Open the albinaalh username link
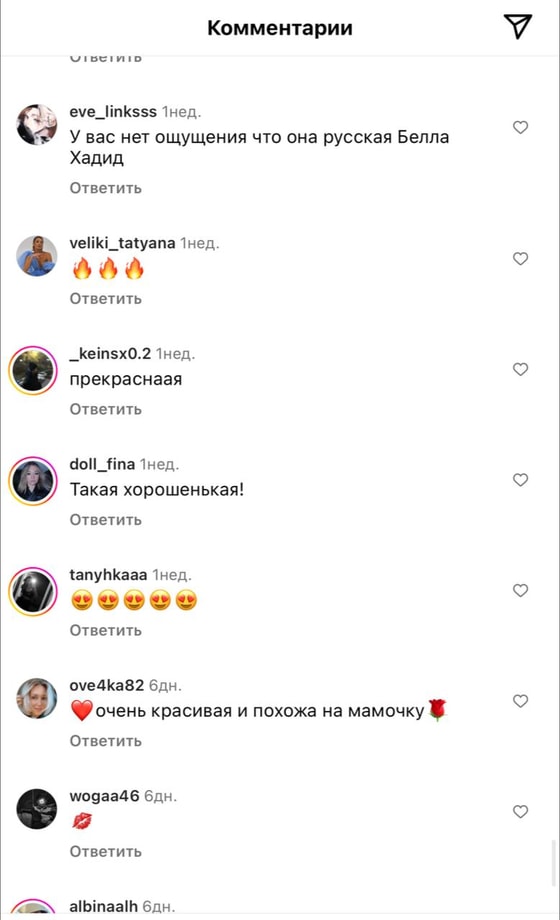Viewport: 560px width, 920px height. click(103, 907)
